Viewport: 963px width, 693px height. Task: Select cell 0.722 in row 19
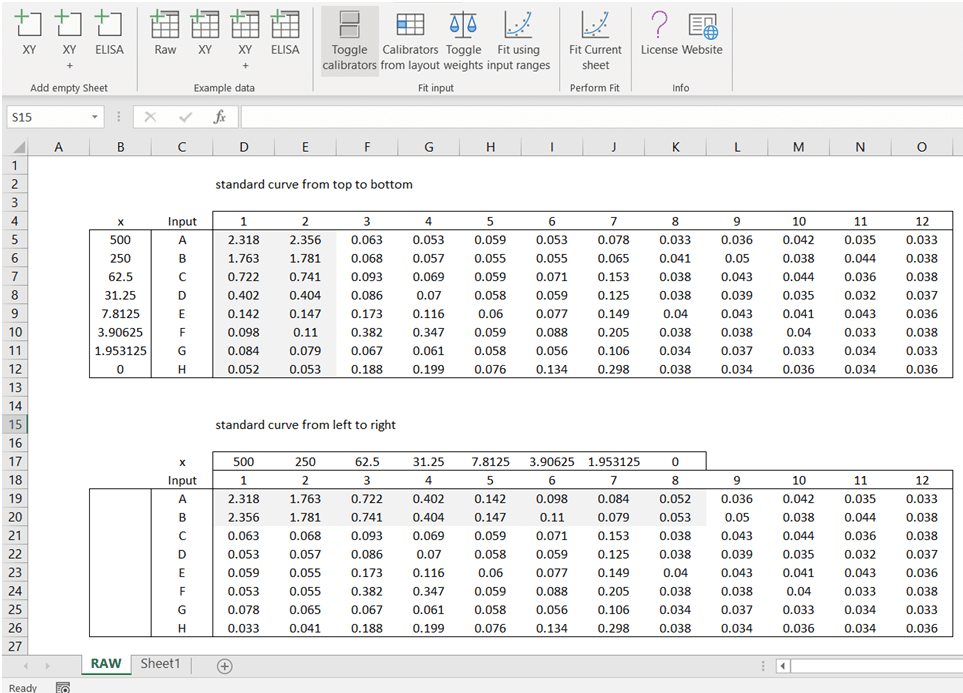(367, 499)
